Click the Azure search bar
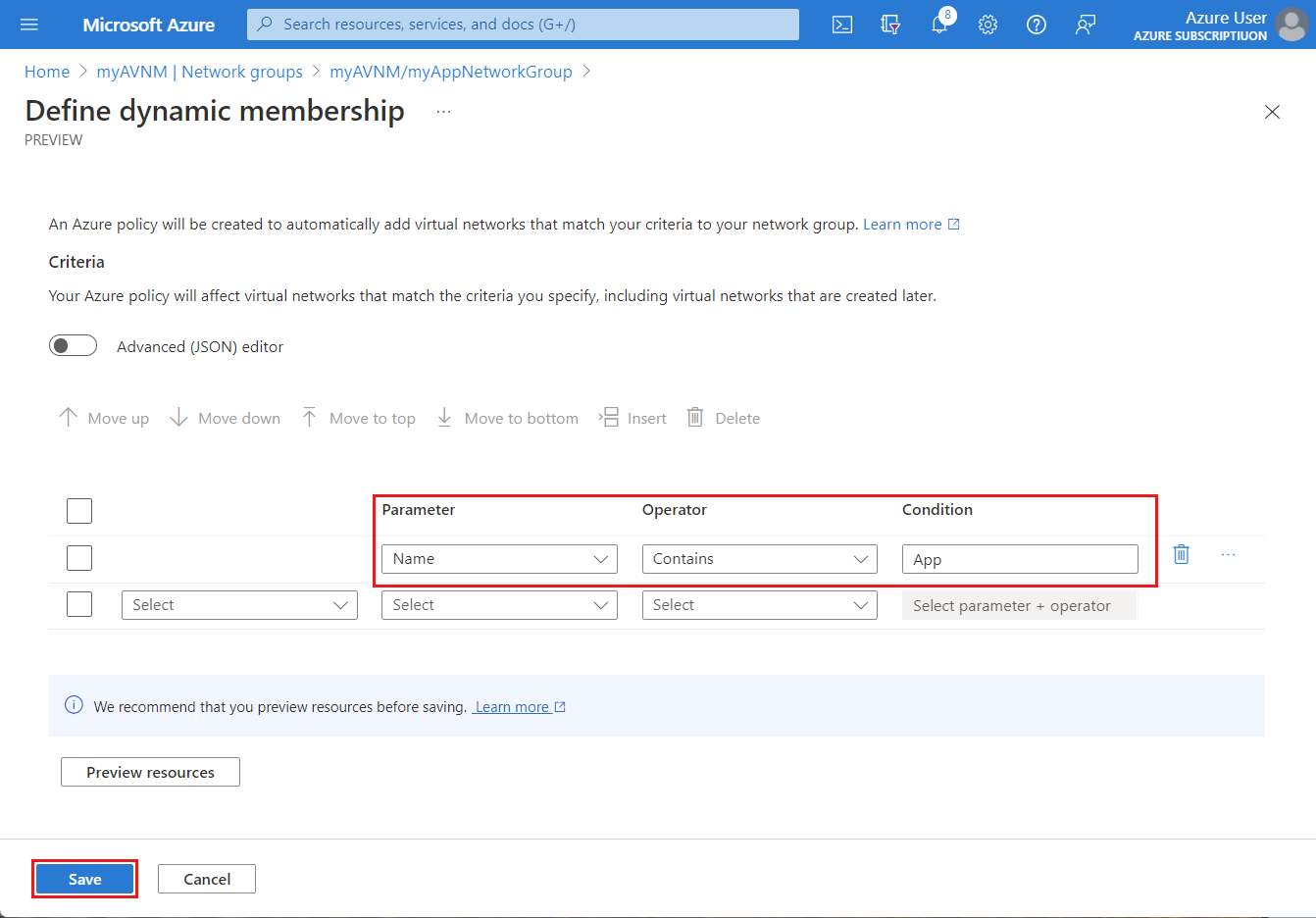The width and height of the screenshot is (1316, 918). 523,25
